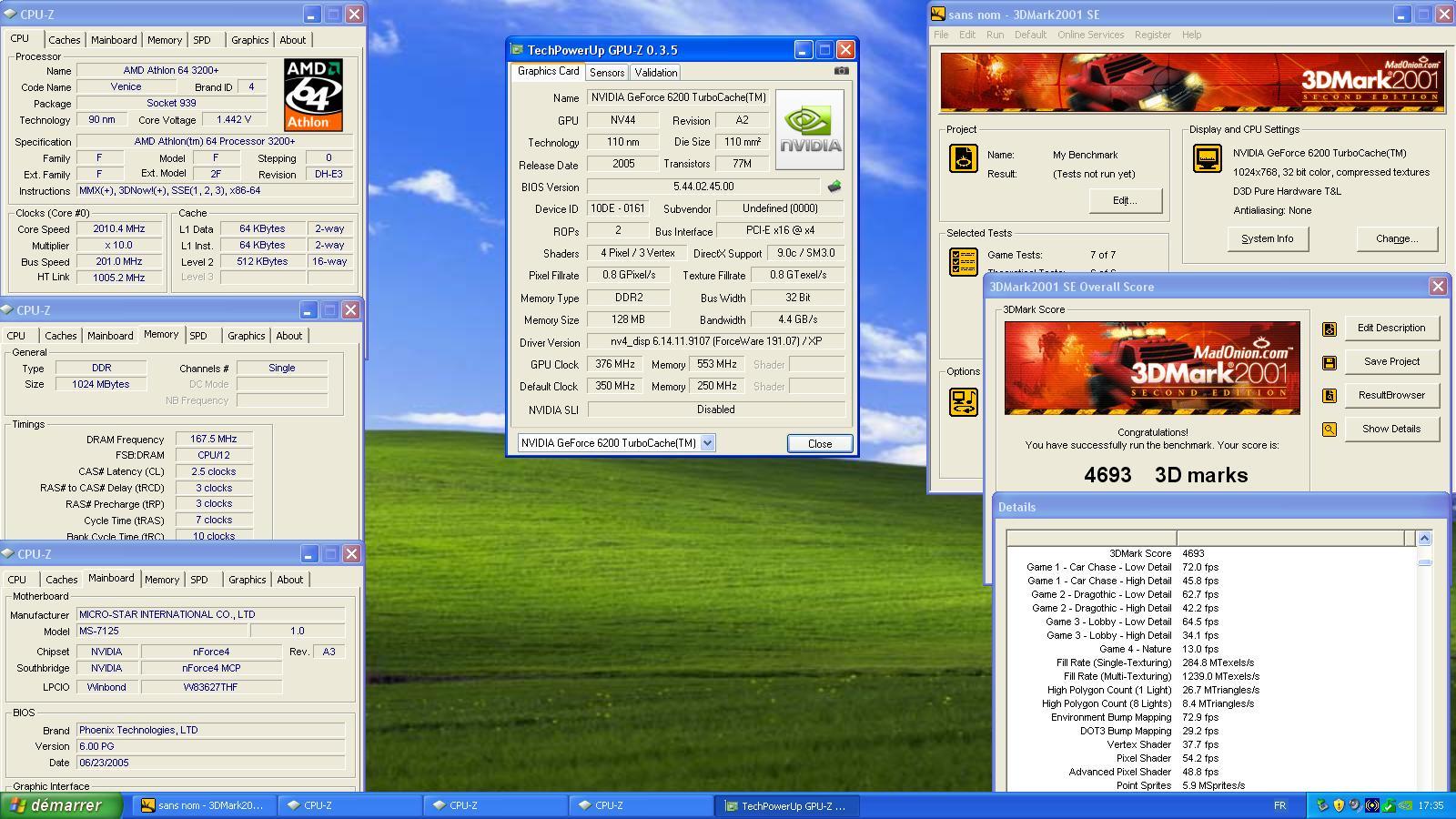Click the GPU Clock value 376 MHz
The image size is (1456, 819).
coord(615,364)
